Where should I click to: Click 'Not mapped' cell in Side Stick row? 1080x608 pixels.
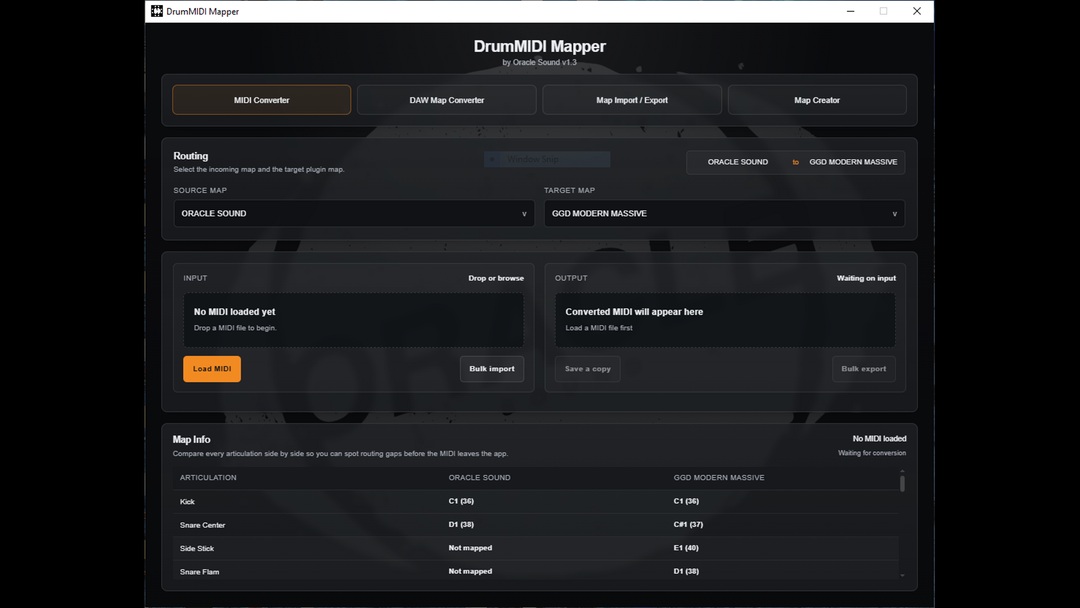470,548
